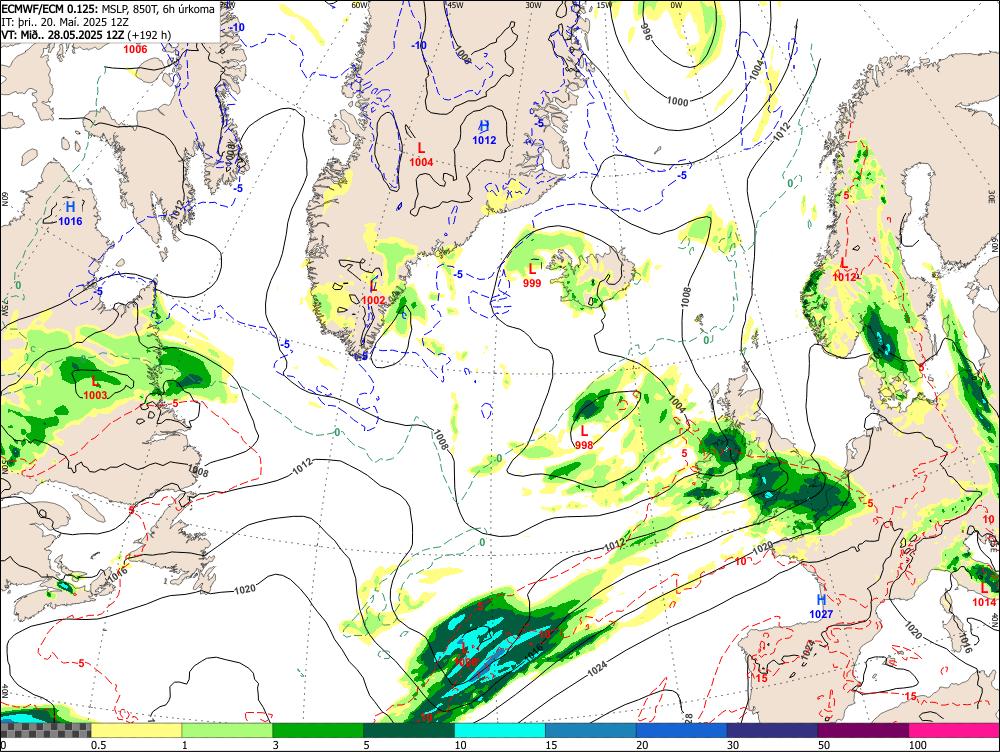Click the gray checkered 0–0.5 legend swatch
Image resolution: width=1000 pixels, height=752 pixels.
pyautogui.click(x=45, y=730)
